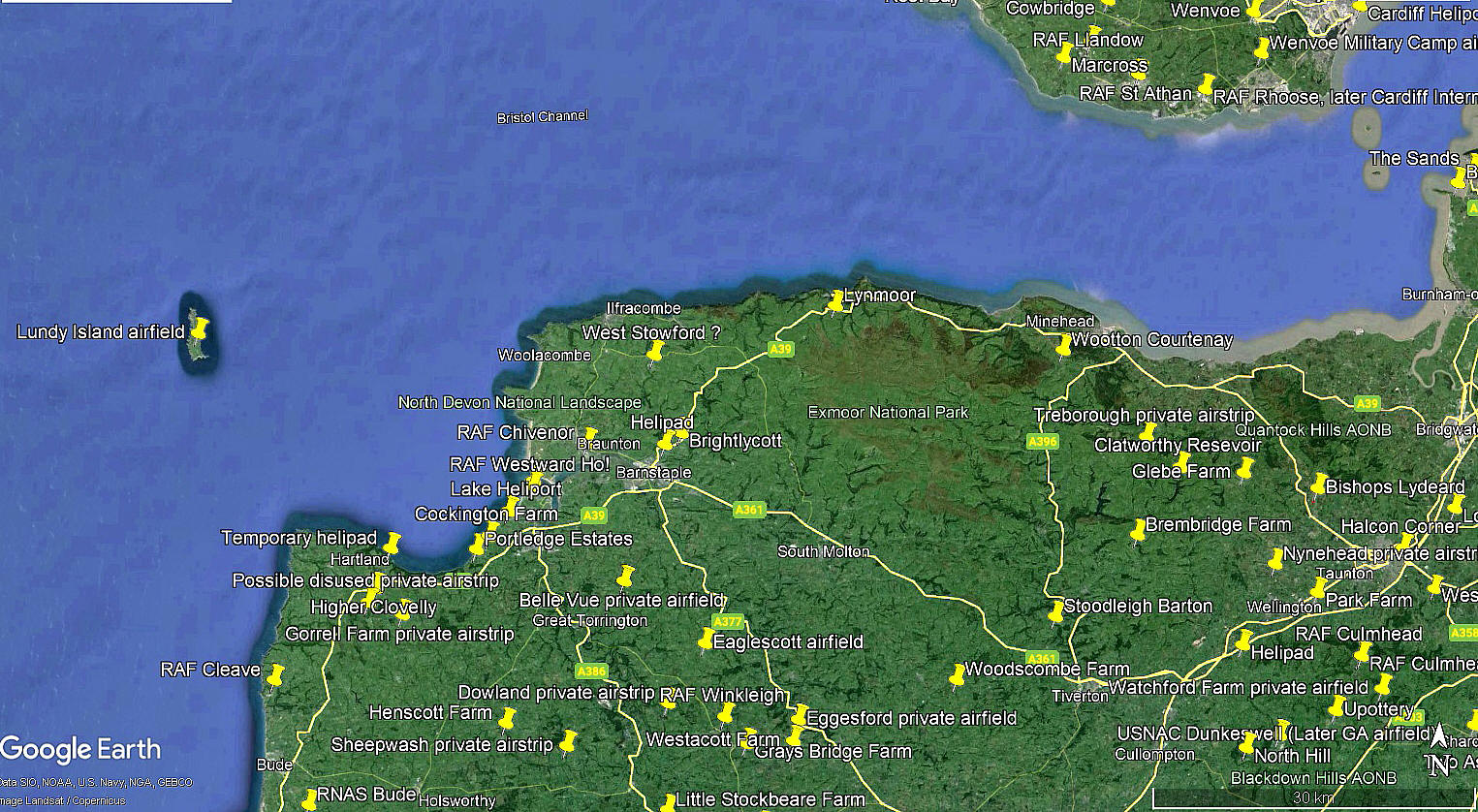Click the West Stowford ? pushpin marker
The height and width of the screenshot is (812, 1478).
click(x=656, y=351)
